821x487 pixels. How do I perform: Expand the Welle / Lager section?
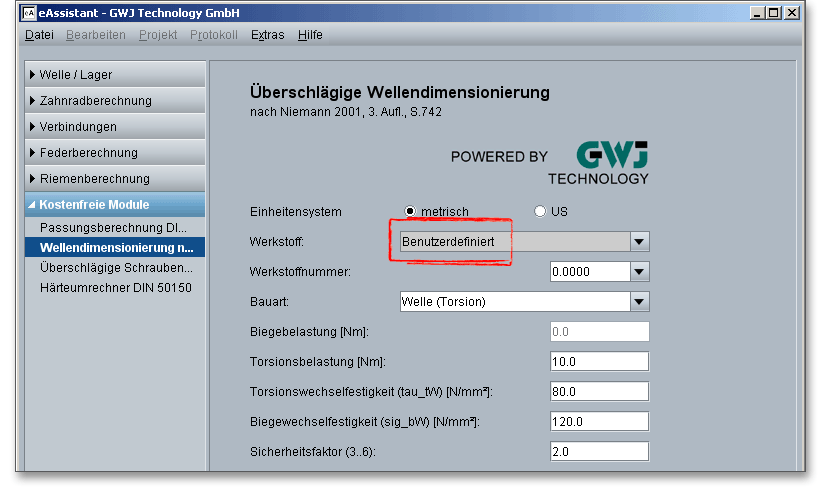pyautogui.click(x=114, y=75)
